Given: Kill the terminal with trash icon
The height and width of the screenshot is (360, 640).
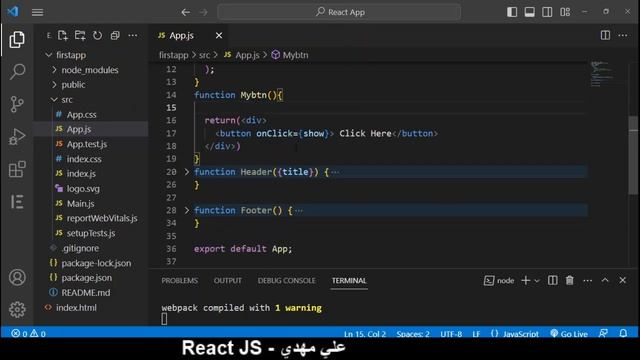Looking at the screenshot, I should pyautogui.click(x=569, y=280).
